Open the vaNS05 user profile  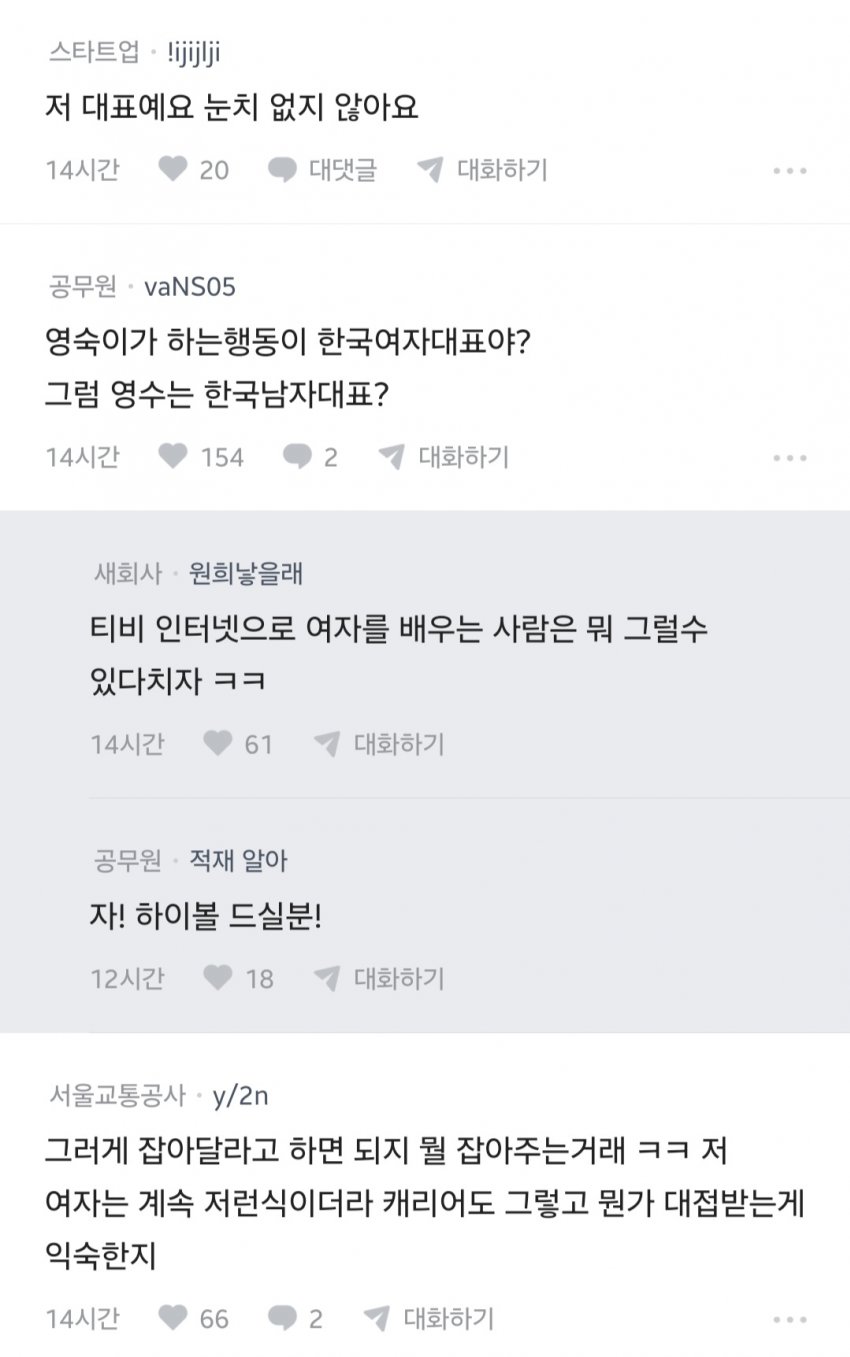pyautogui.click(x=190, y=288)
